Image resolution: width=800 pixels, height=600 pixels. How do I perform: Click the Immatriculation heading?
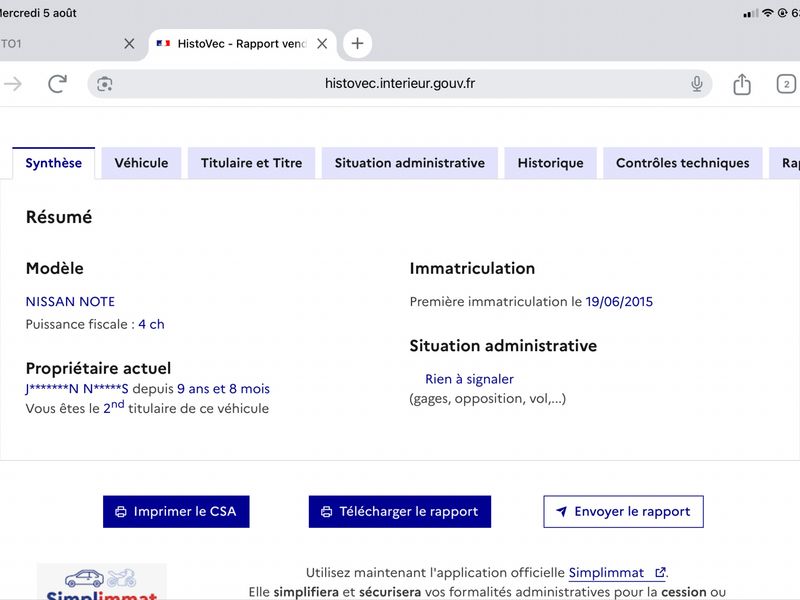pos(472,268)
